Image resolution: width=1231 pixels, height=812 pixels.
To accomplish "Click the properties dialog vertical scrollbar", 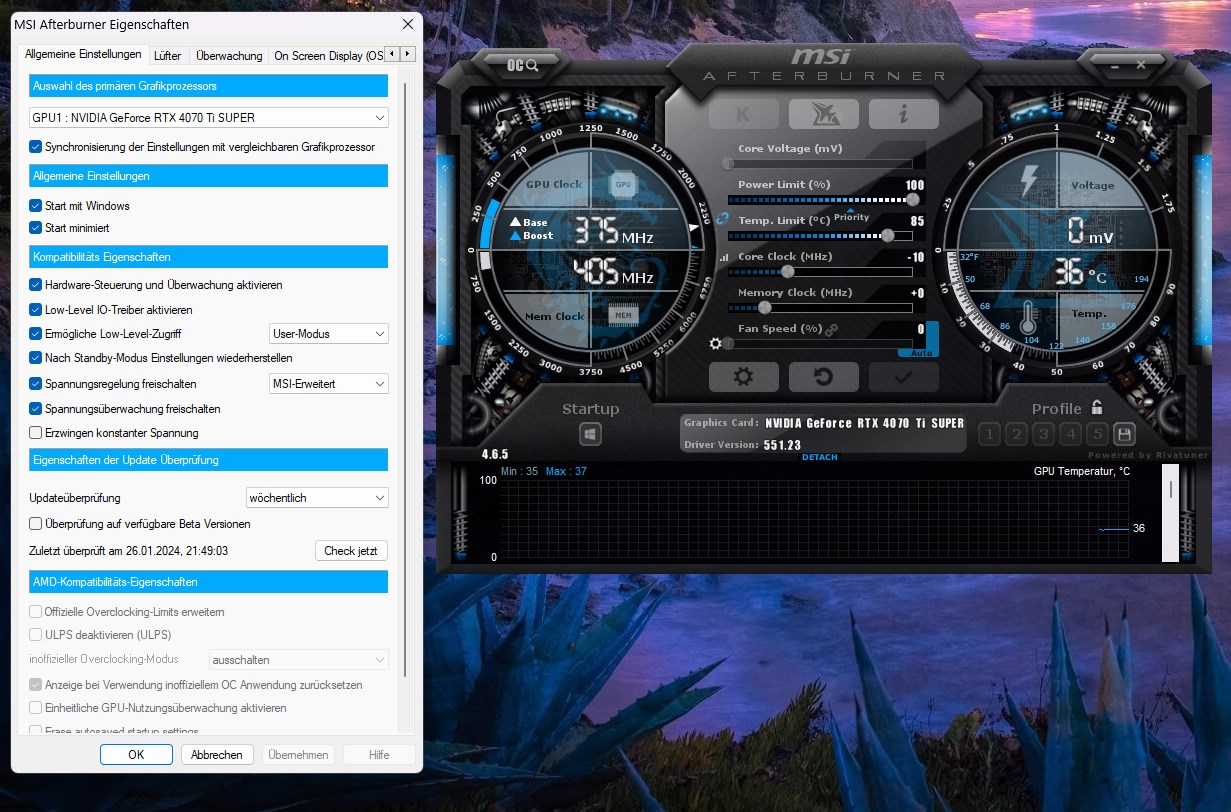I will [x=404, y=379].
